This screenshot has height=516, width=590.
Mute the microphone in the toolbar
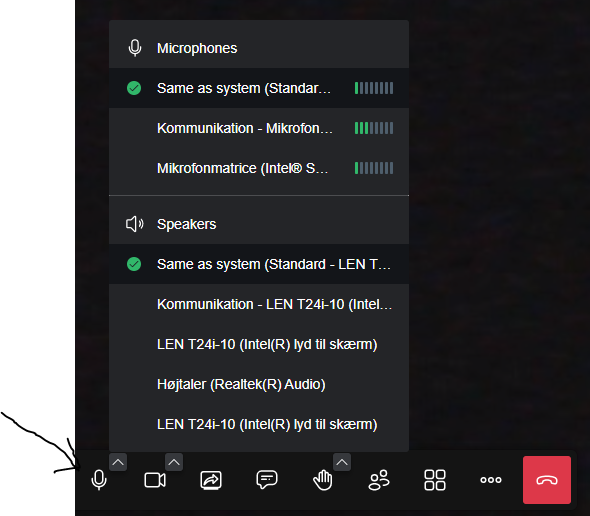coord(99,480)
